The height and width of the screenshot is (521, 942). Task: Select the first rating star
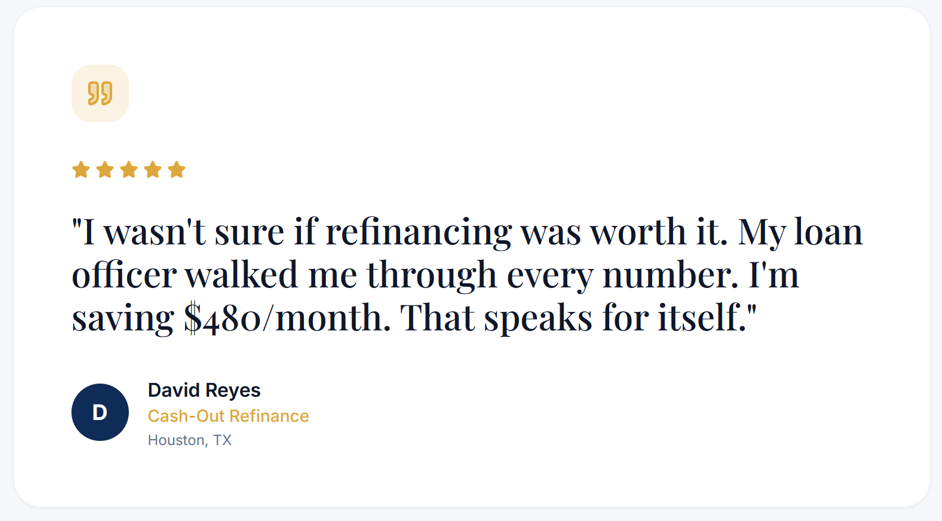point(81,170)
